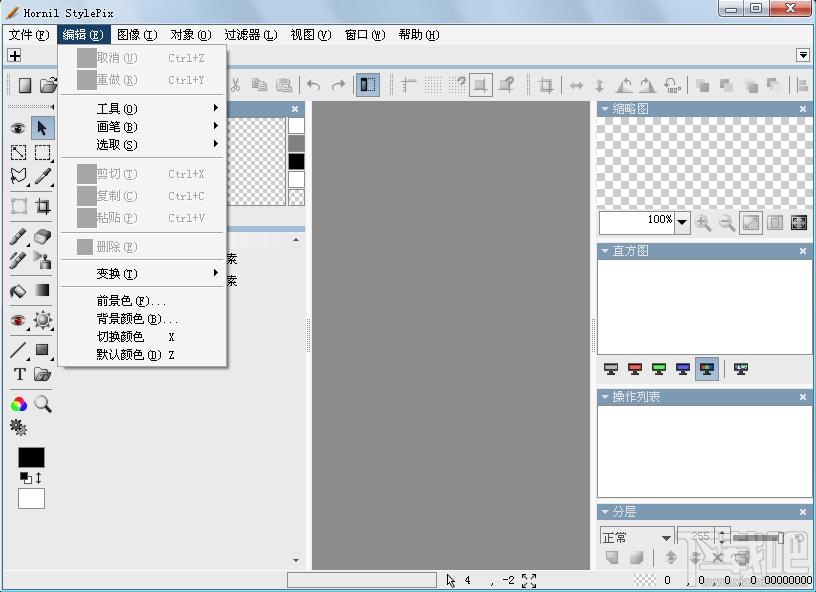Image resolution: width=816 pixels, height=592 pixels.
Task: Choose 默认颜色(D) menu entry
Action: (x=142, y=355)
